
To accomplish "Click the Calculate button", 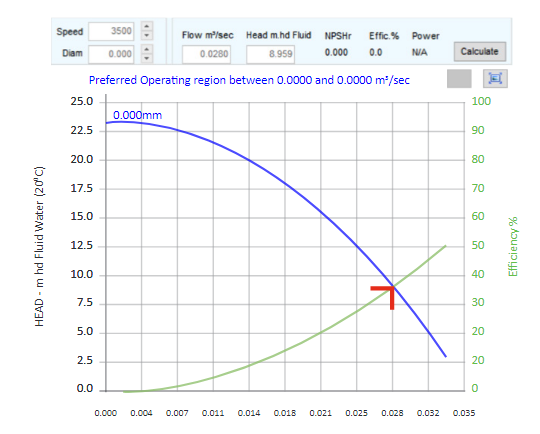I will pos(479,52).
